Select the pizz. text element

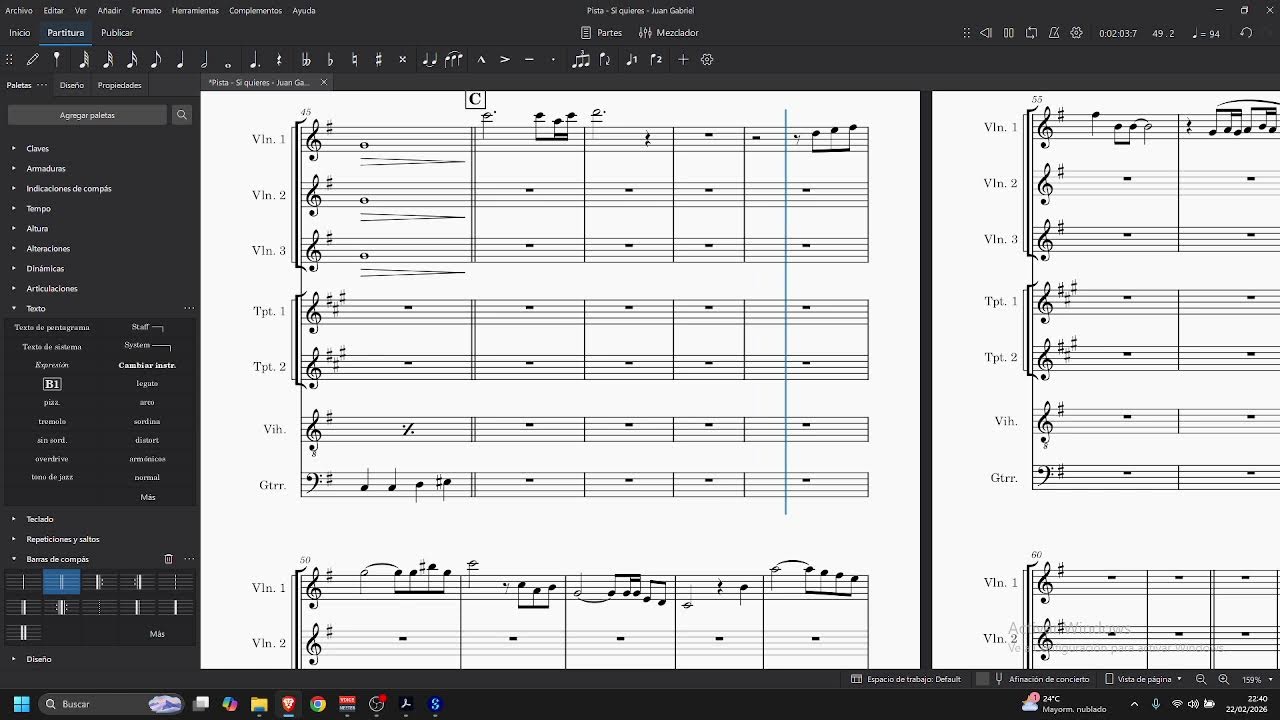(x=52, y=402)
